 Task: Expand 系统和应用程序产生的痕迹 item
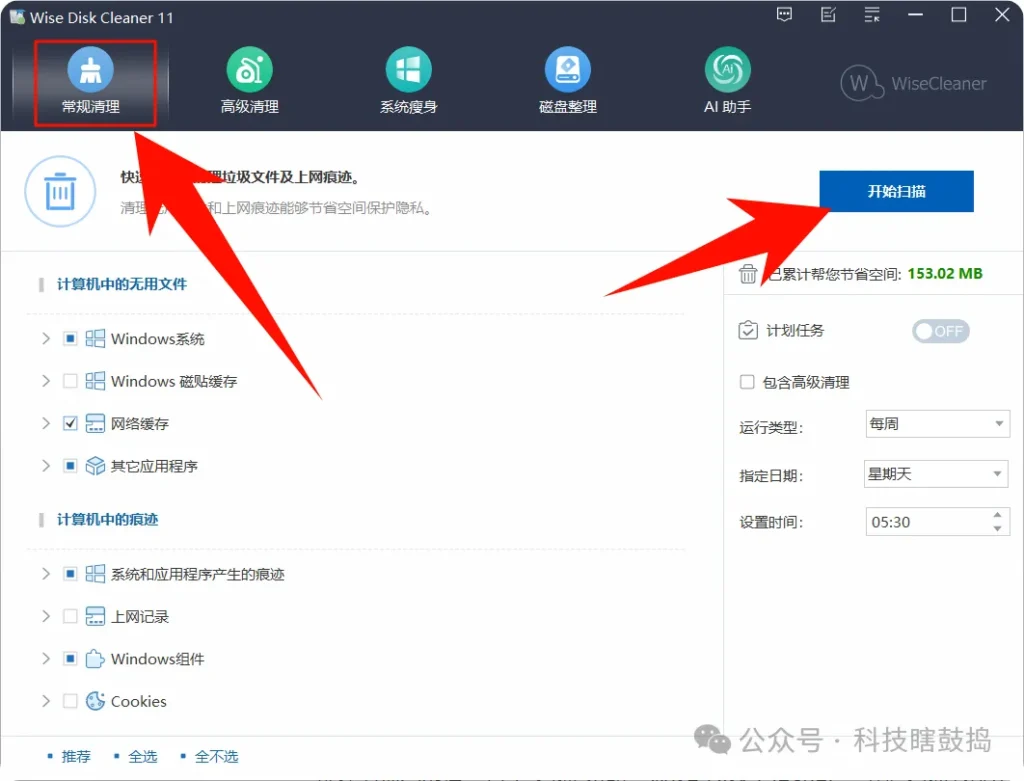coord(46,573)
